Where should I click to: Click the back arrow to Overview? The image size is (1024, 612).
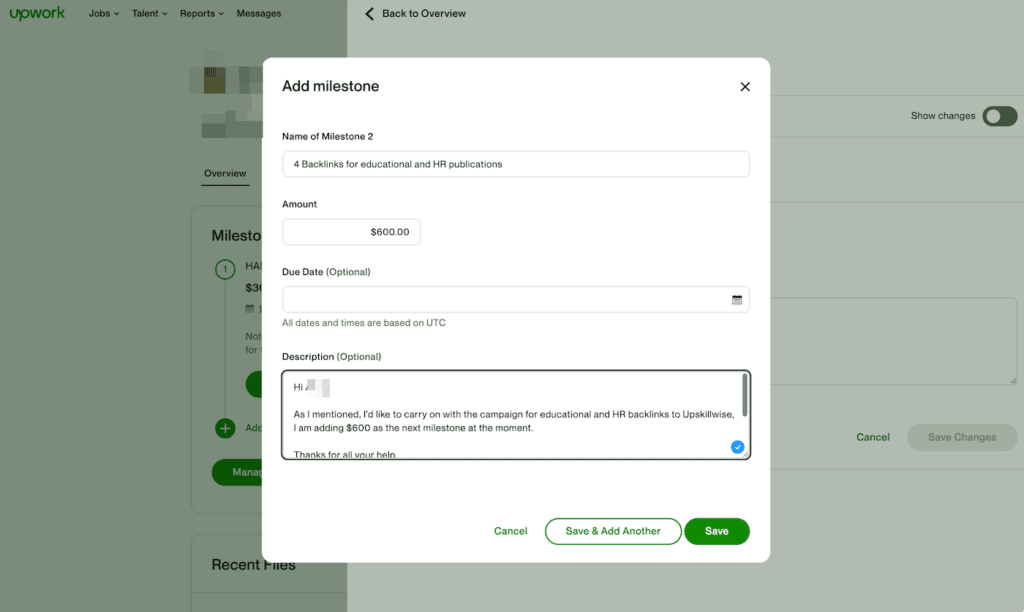[369, 14]
